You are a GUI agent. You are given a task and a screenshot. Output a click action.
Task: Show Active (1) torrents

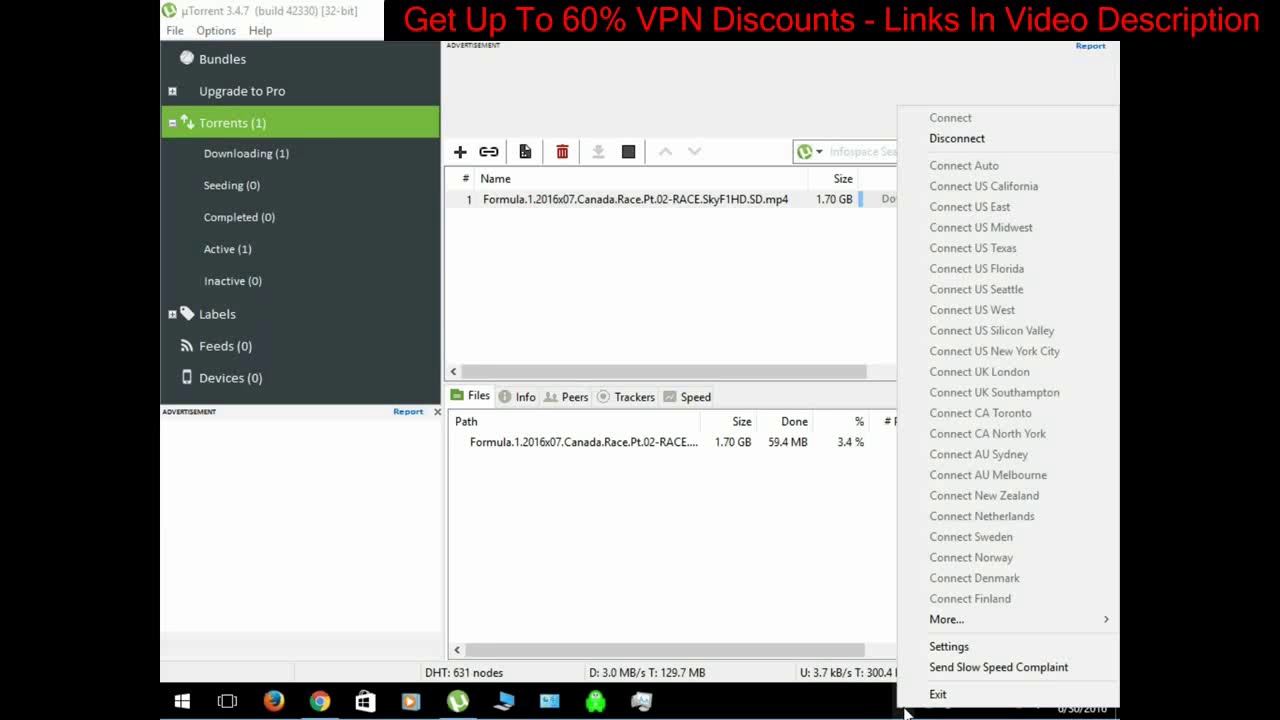[x=228, y=249]
